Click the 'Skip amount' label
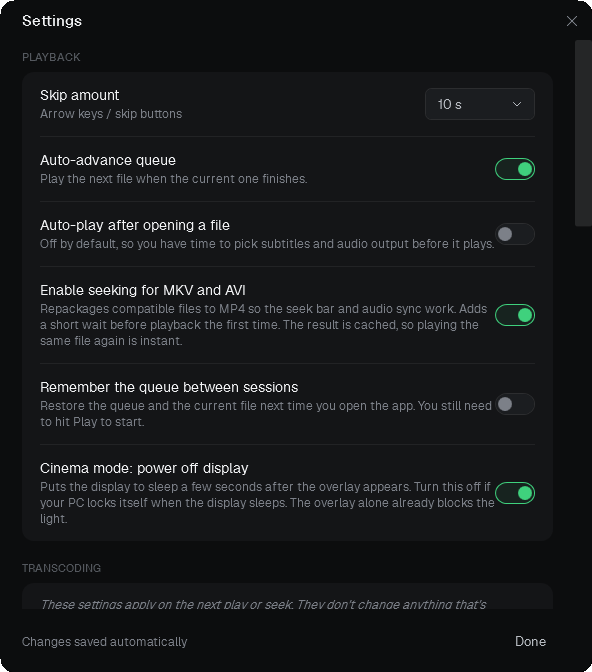 [x=79, y=95]
